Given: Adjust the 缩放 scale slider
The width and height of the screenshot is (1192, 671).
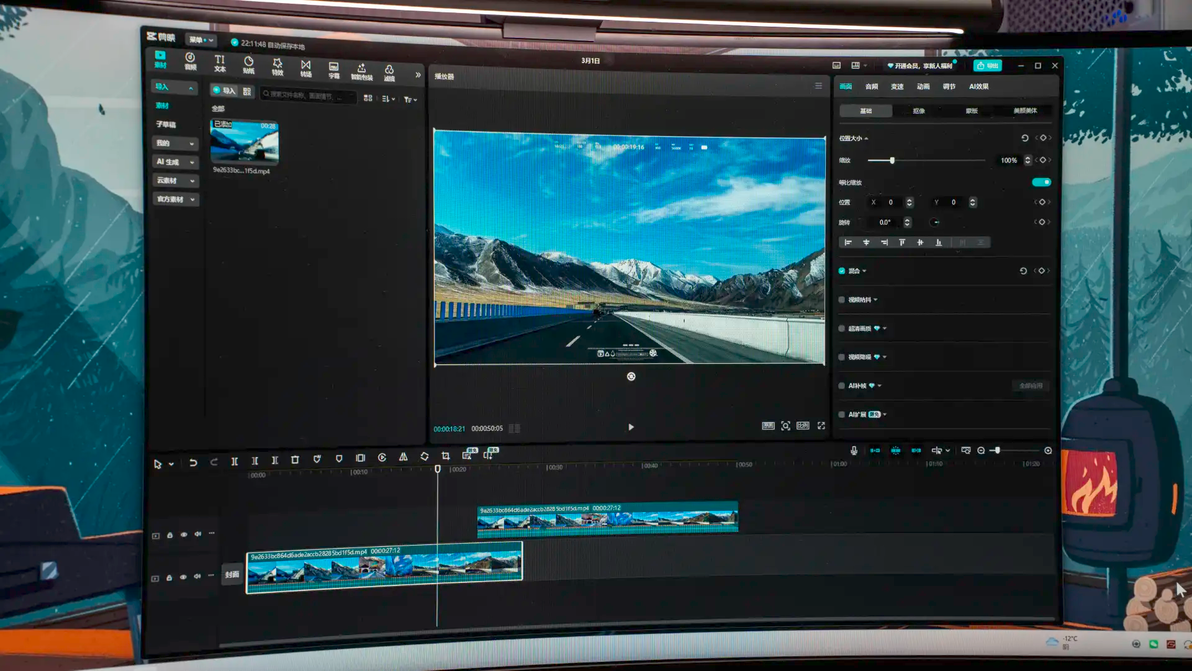Looking at the screenshot, I should [892, 160].
